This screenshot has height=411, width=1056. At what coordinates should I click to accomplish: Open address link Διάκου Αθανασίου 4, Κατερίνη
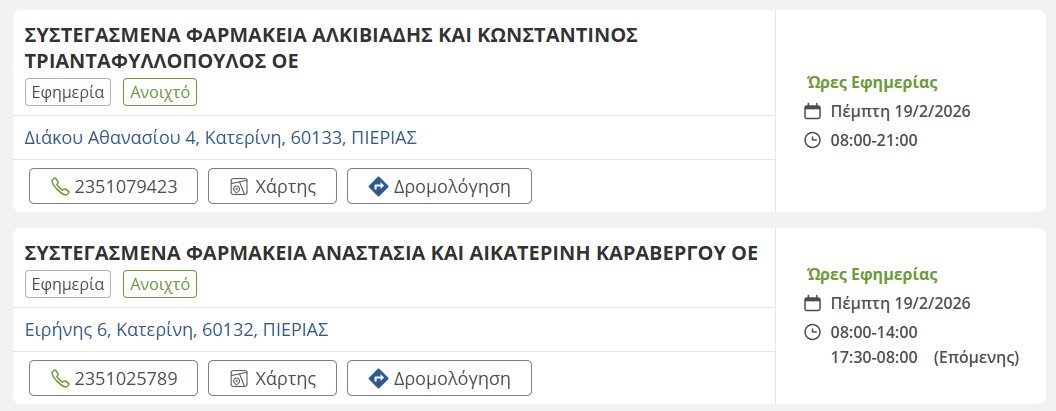pyautogui.click(x=220, y=138)
